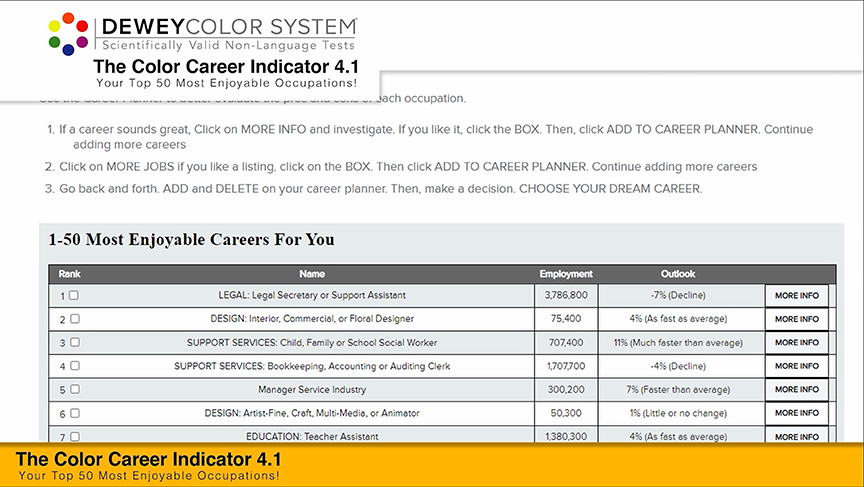Viewport: 864px width, 487px height.
Task: Select checkbox for Child, Family or School Social Worker
Action: pyautogui.click(x=75, y=342)
